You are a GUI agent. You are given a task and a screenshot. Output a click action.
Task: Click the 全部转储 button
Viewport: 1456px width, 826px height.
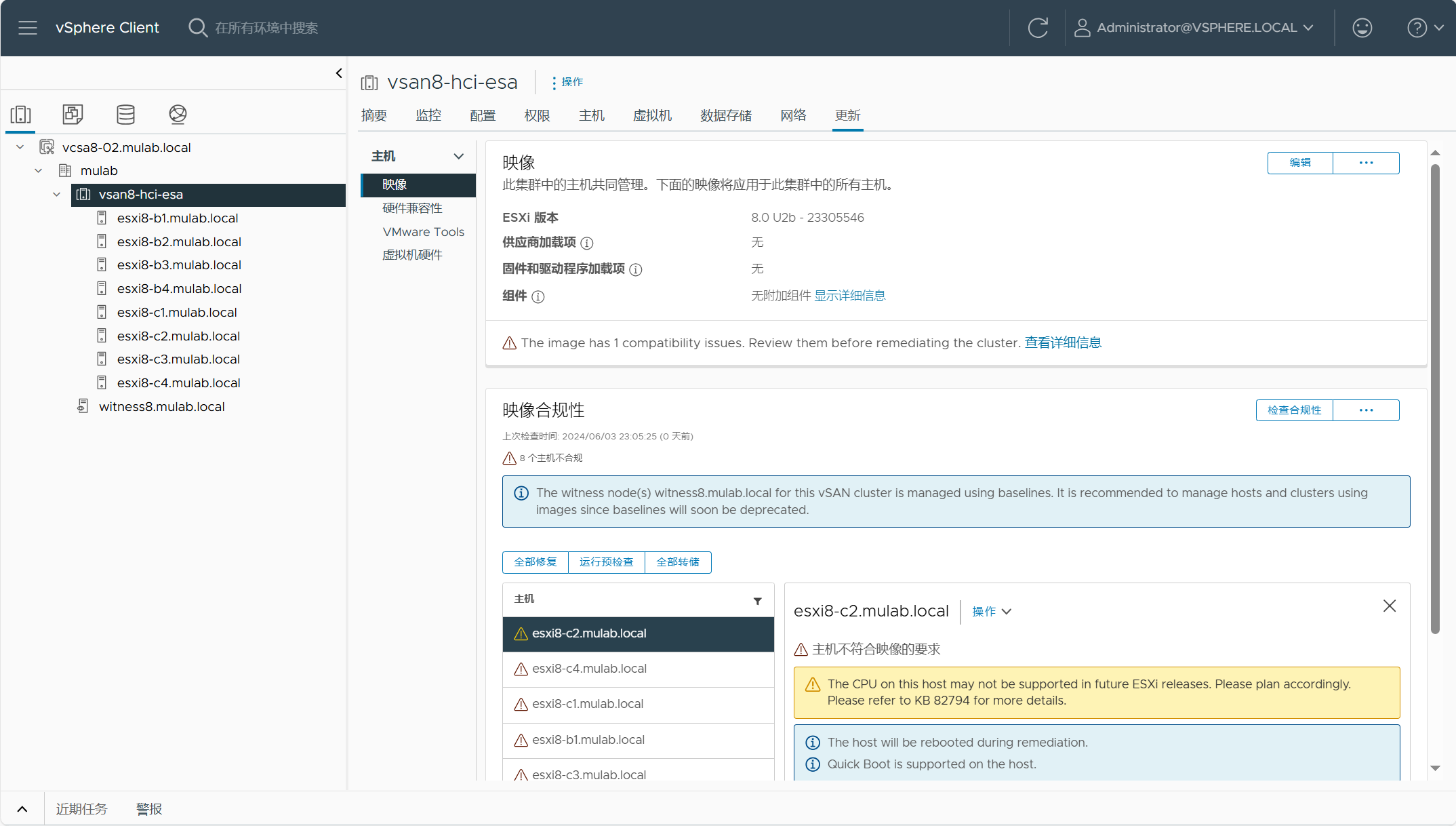click(678, 562)
